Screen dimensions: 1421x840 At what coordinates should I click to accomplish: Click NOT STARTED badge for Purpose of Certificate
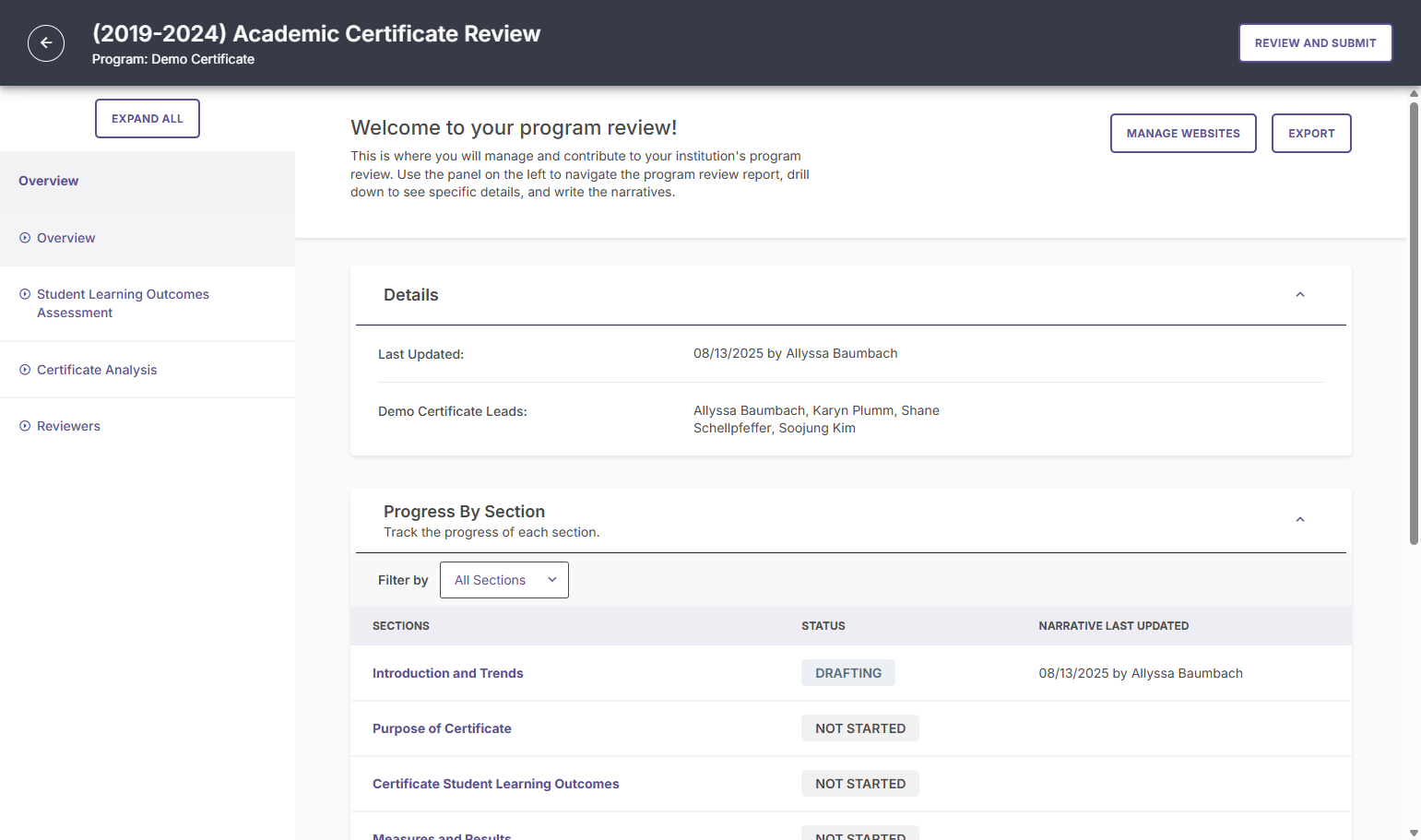click(x=860, y=728)
